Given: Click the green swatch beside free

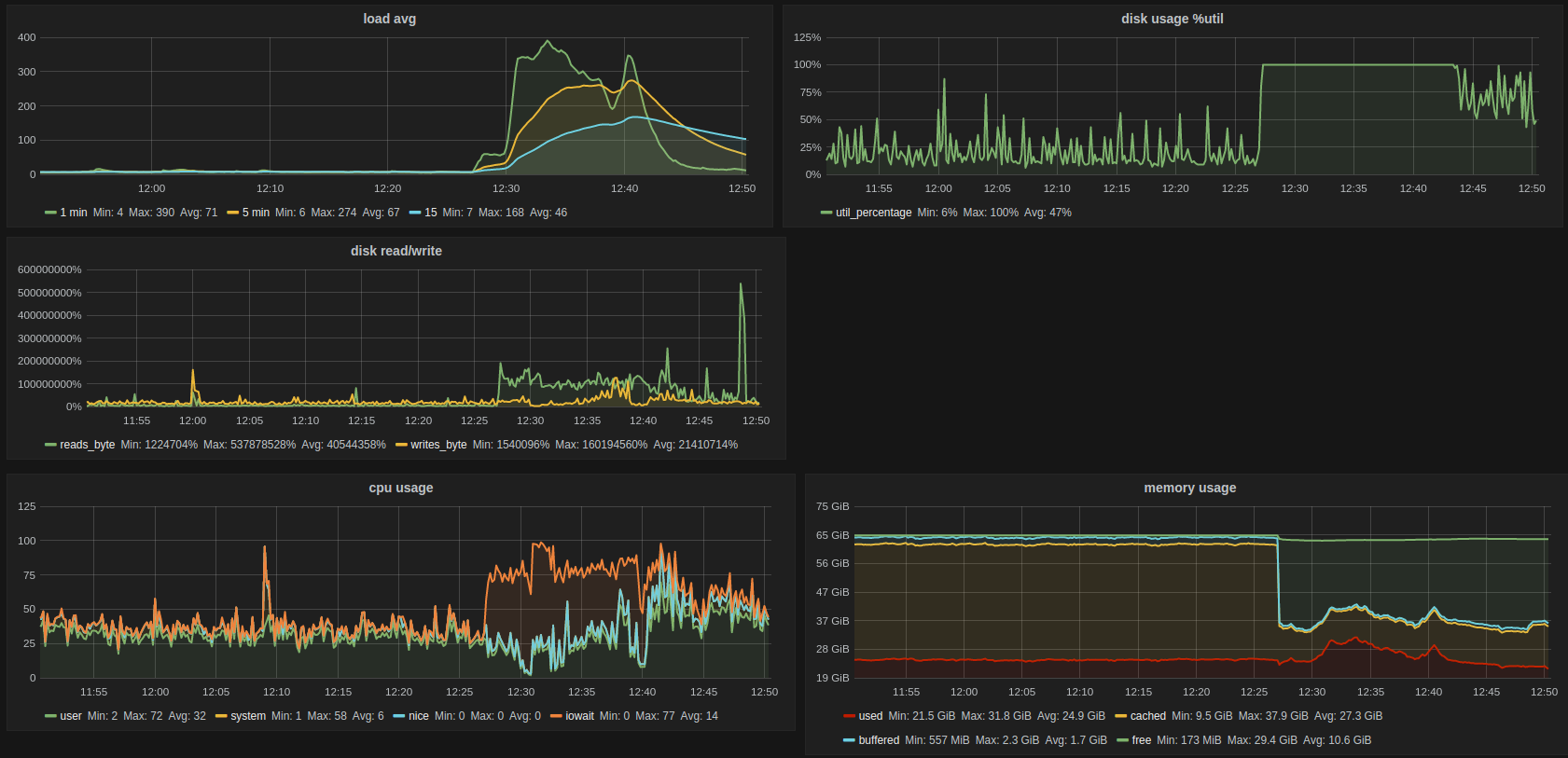Looking at the screenshot, I should pyautogui.click(x=1123, y=740).
